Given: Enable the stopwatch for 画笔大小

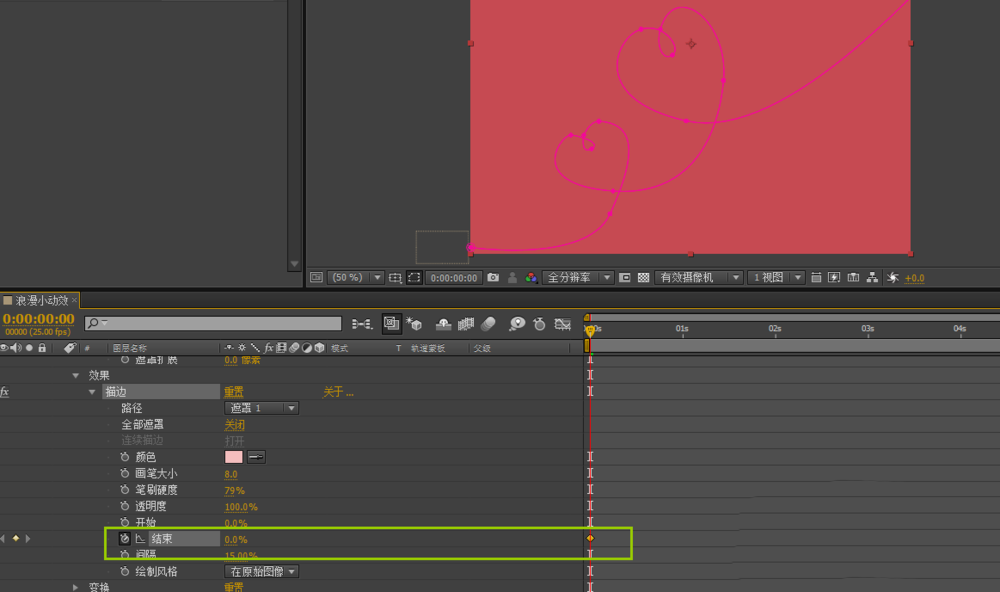Looking at the screenshot, I should pos(125,473).
